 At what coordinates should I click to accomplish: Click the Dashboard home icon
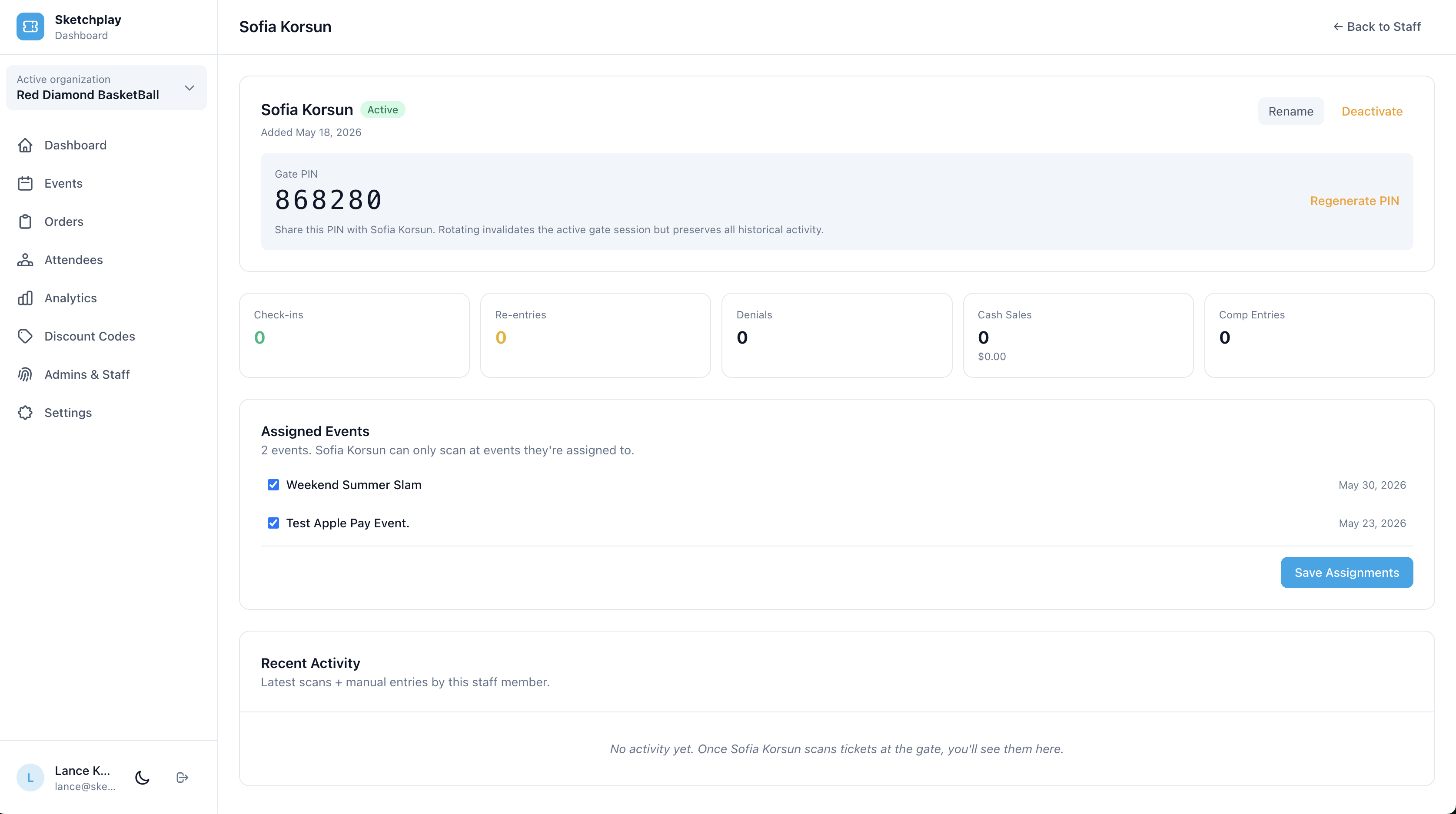click(x=25, y=145)
